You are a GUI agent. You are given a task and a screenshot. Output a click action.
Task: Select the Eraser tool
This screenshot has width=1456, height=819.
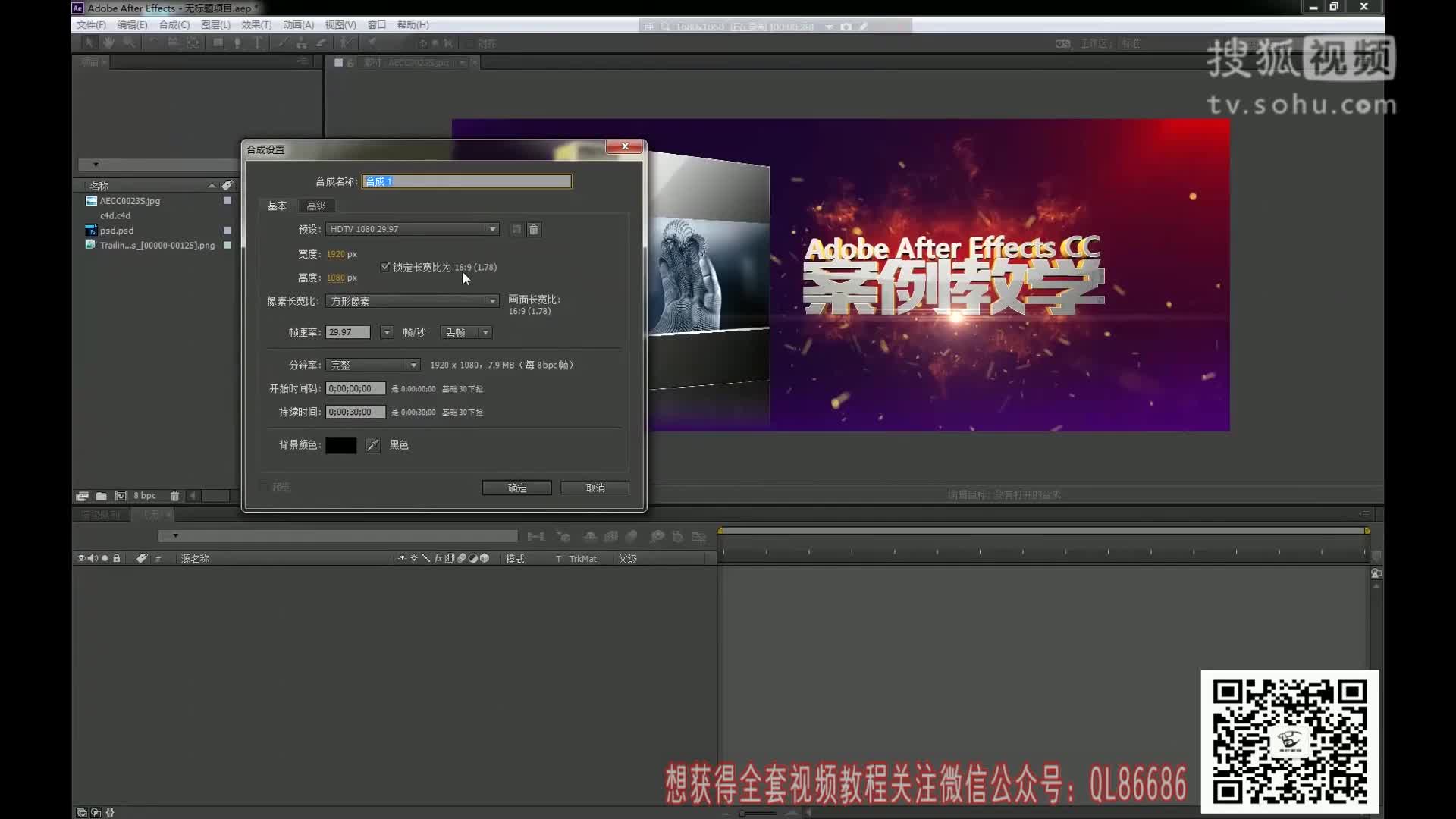(x=321, y=42)
